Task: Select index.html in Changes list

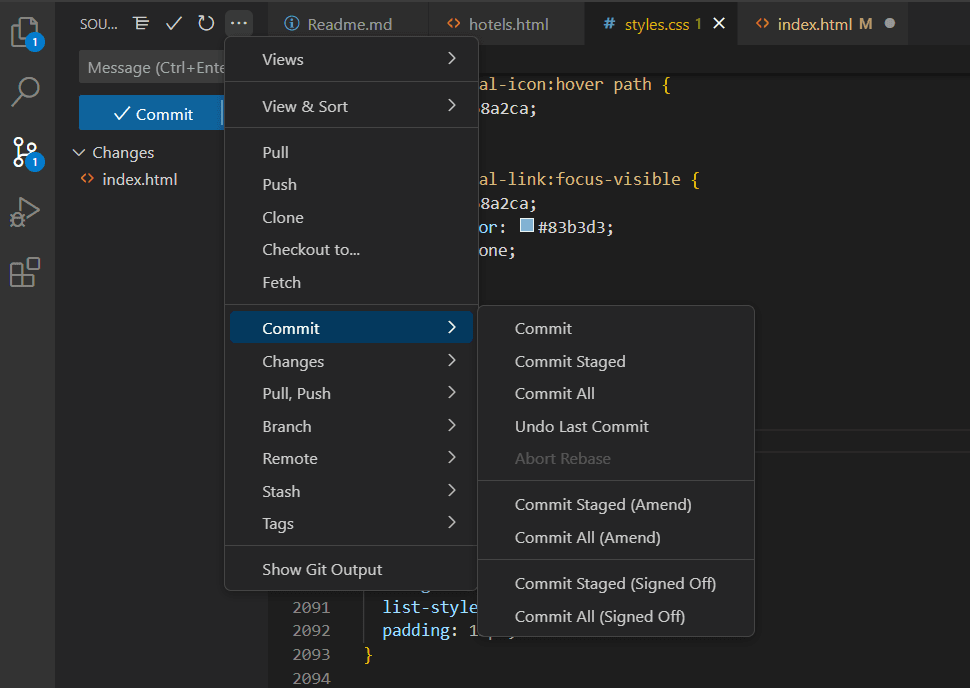Action: [140, 179]
